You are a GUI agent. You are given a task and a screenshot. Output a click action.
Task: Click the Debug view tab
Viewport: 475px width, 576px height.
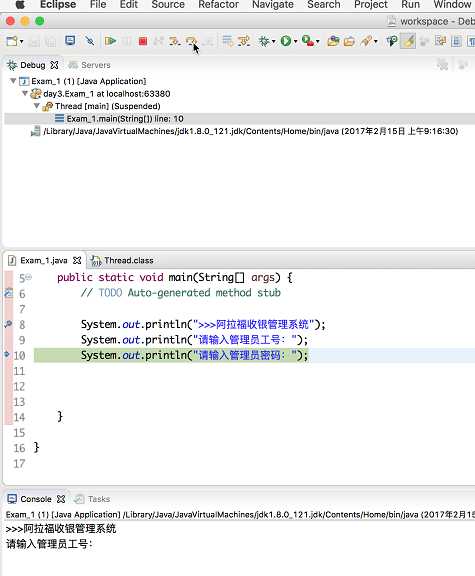tap(33, 65)
